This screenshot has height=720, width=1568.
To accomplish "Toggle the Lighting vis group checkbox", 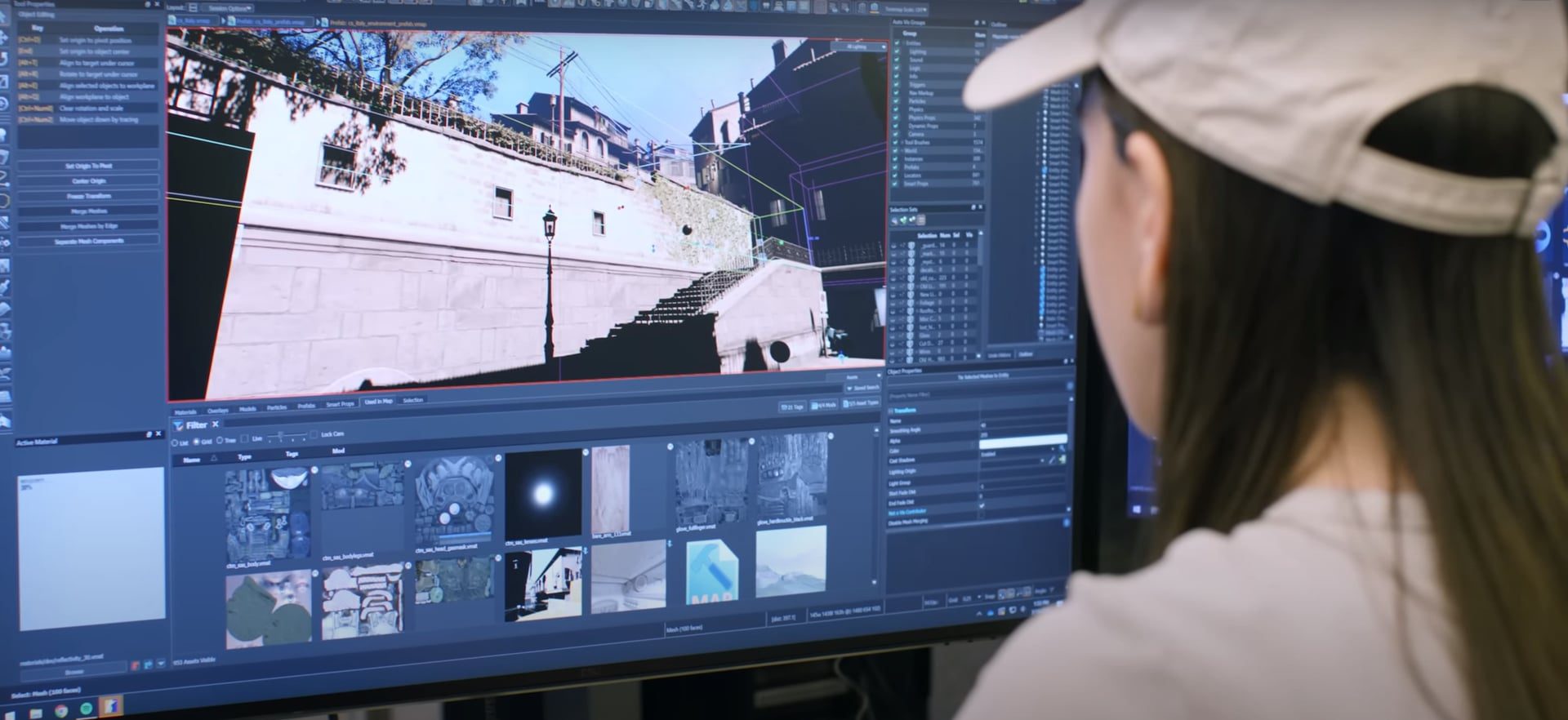I will (898, 51).
